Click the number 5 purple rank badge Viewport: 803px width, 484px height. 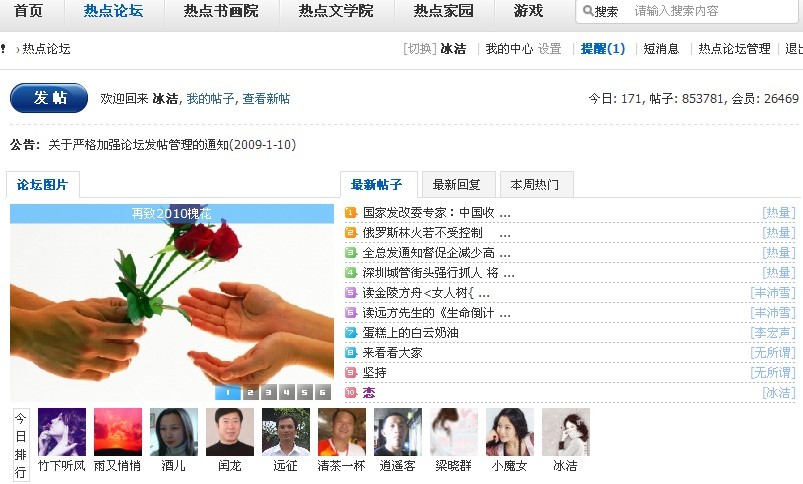point(350,292)
